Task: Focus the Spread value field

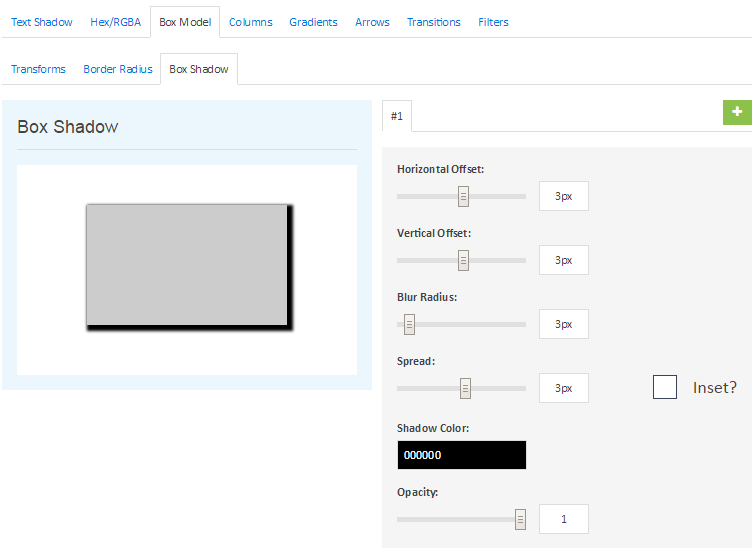Action: 564,388
